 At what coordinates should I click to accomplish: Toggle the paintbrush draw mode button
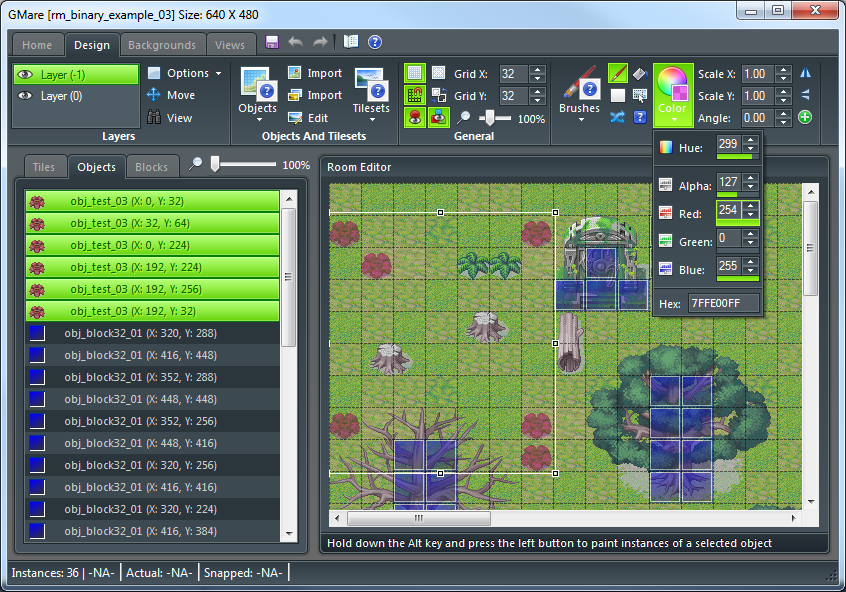click(x=618, y=73)
